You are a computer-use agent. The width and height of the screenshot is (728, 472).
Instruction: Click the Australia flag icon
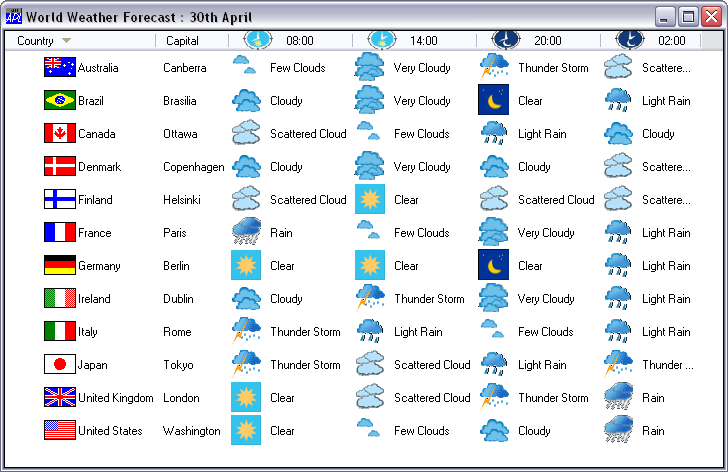tap(60, 67)
